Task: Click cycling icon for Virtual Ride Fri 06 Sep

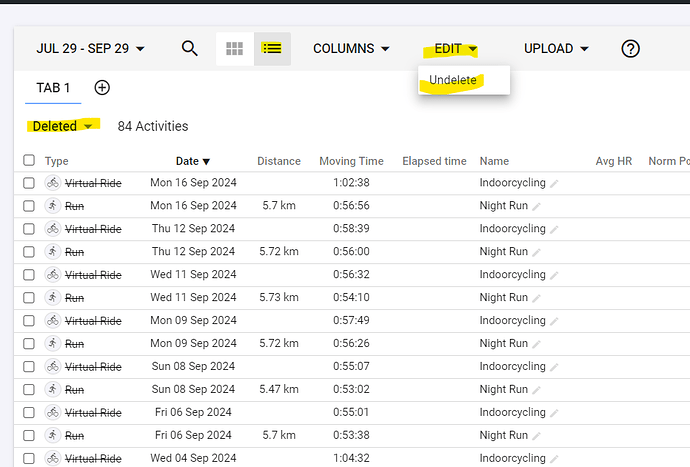Action: 53,412
